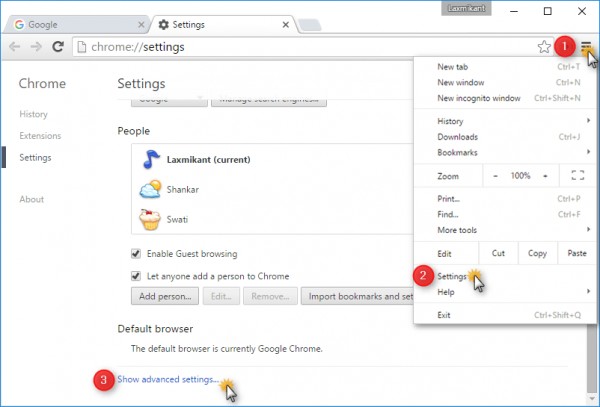The width and height of the screenshot is (600, 407).
Task: Click Copy in the Edit row
Action: [537, 253]
